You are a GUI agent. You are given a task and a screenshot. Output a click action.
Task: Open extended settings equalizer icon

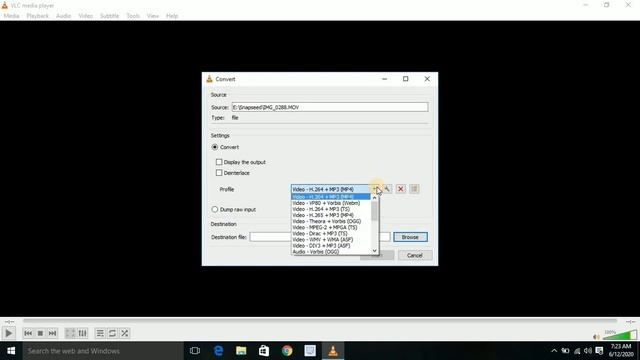click(x=82, y=333)
